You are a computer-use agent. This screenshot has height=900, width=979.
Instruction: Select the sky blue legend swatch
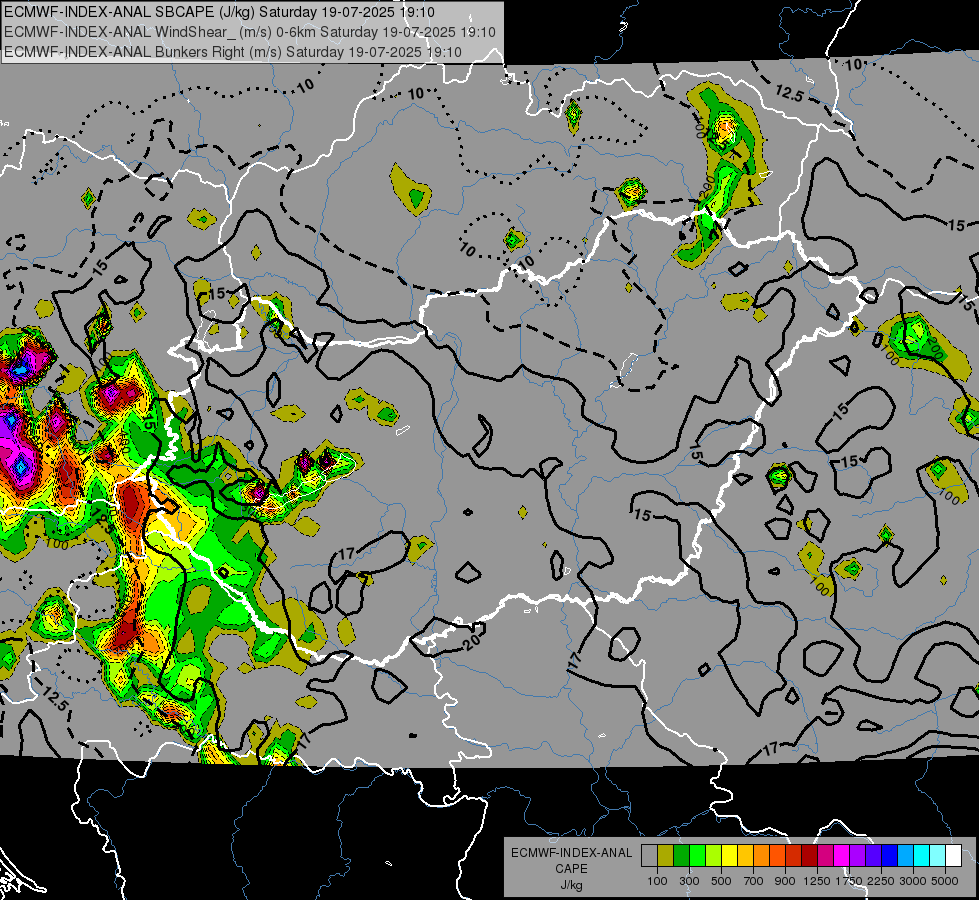906,856
